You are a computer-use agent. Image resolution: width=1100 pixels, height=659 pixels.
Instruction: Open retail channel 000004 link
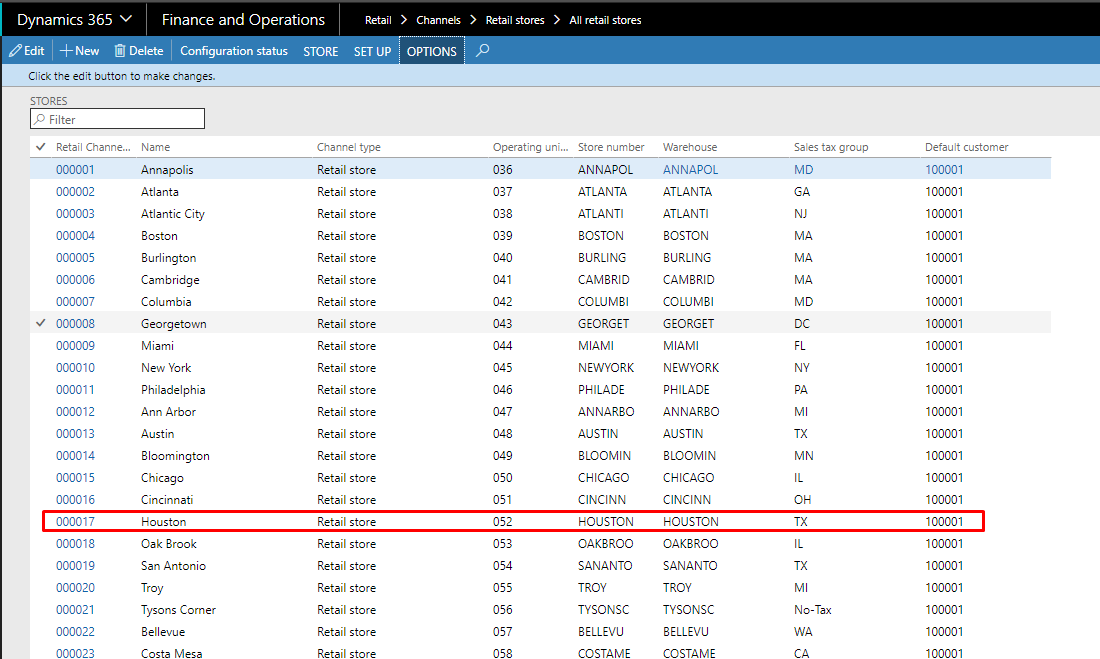pyautogui.click(x=75, y=236)
